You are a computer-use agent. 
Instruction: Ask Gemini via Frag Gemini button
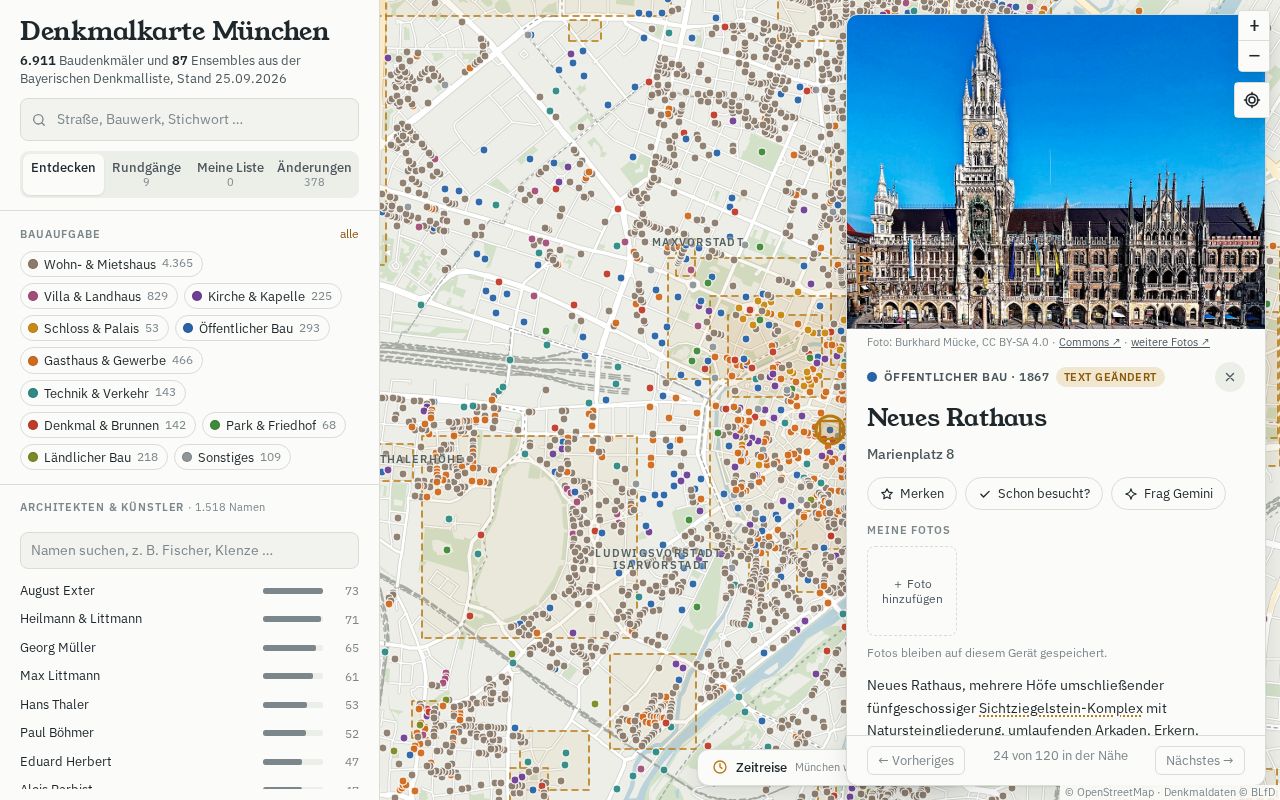point(1168,494)
